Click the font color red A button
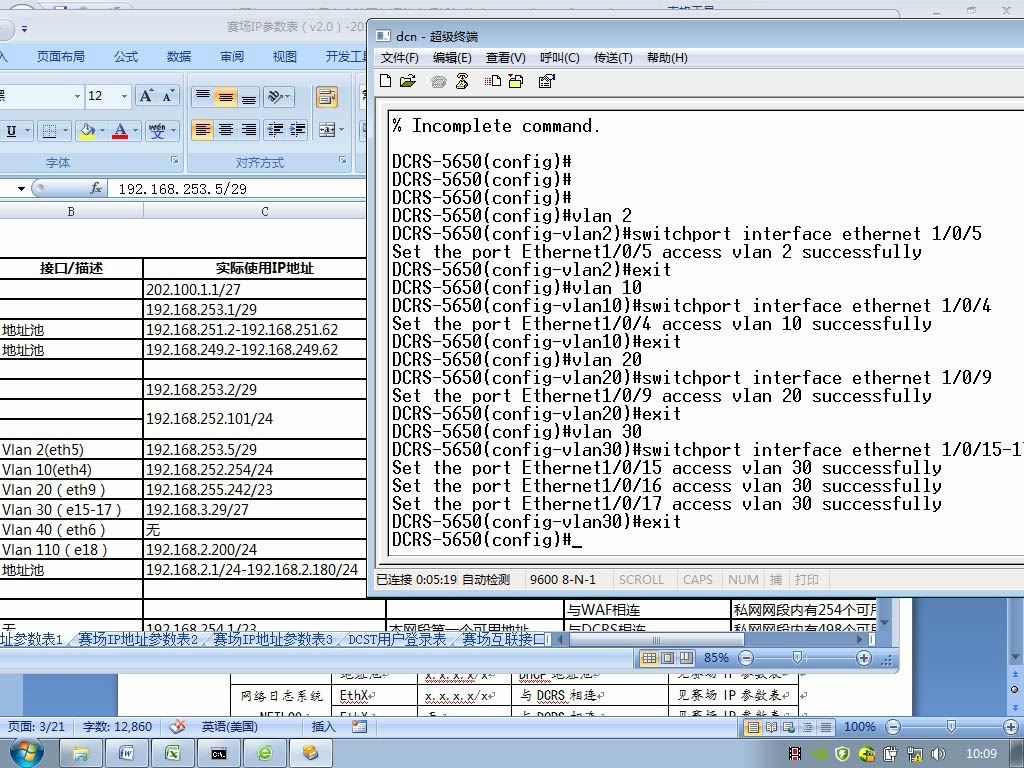Viewport: 1024px width, 768px height. (x=120, y=131)
